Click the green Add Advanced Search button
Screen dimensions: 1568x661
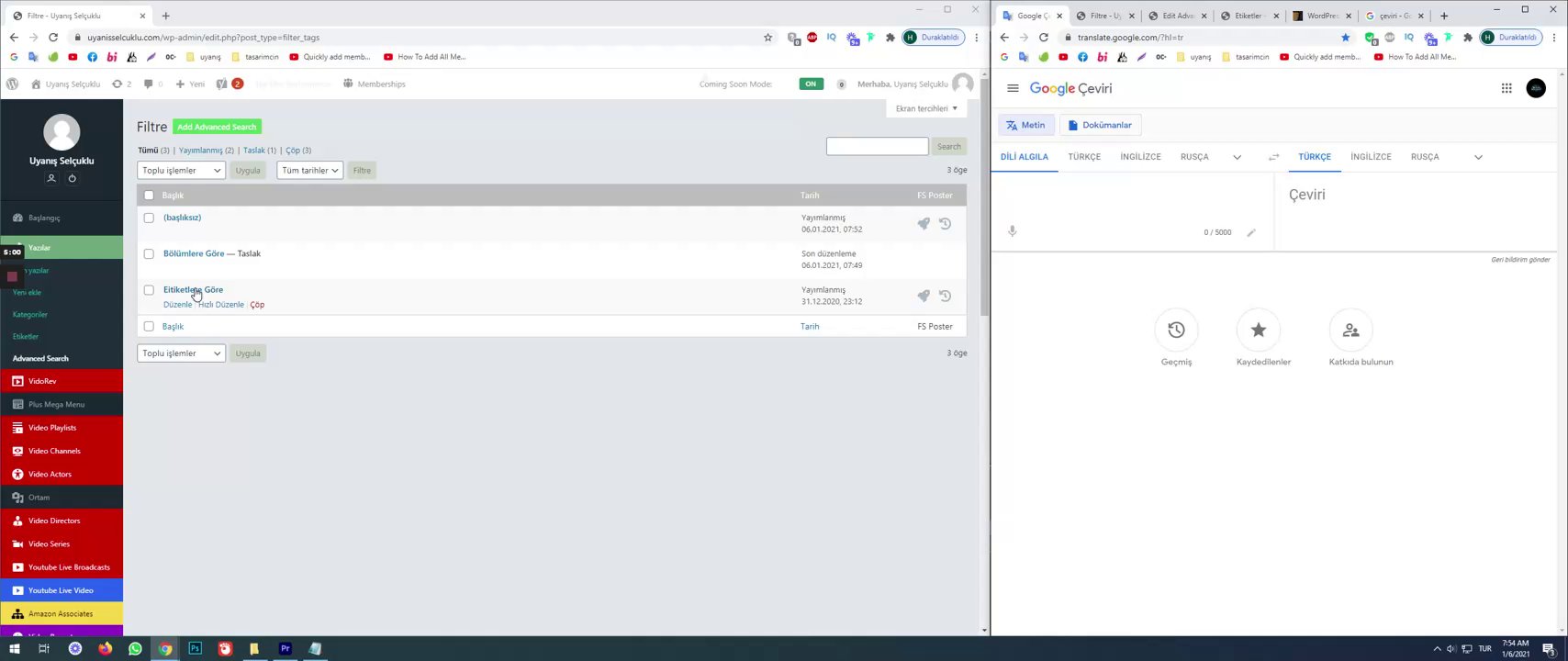click(x=217, y=127)
